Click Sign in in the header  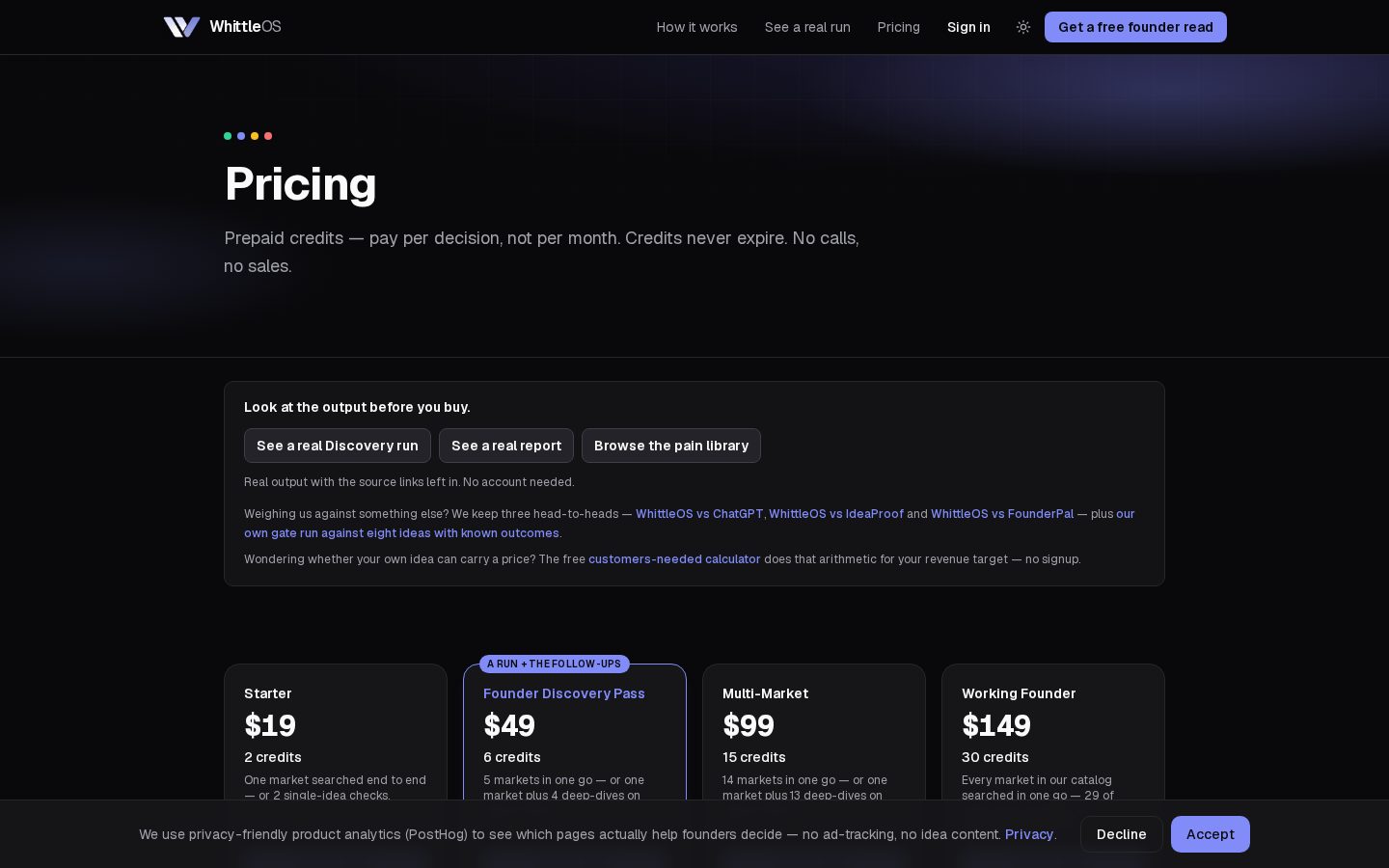pos(968,27)
